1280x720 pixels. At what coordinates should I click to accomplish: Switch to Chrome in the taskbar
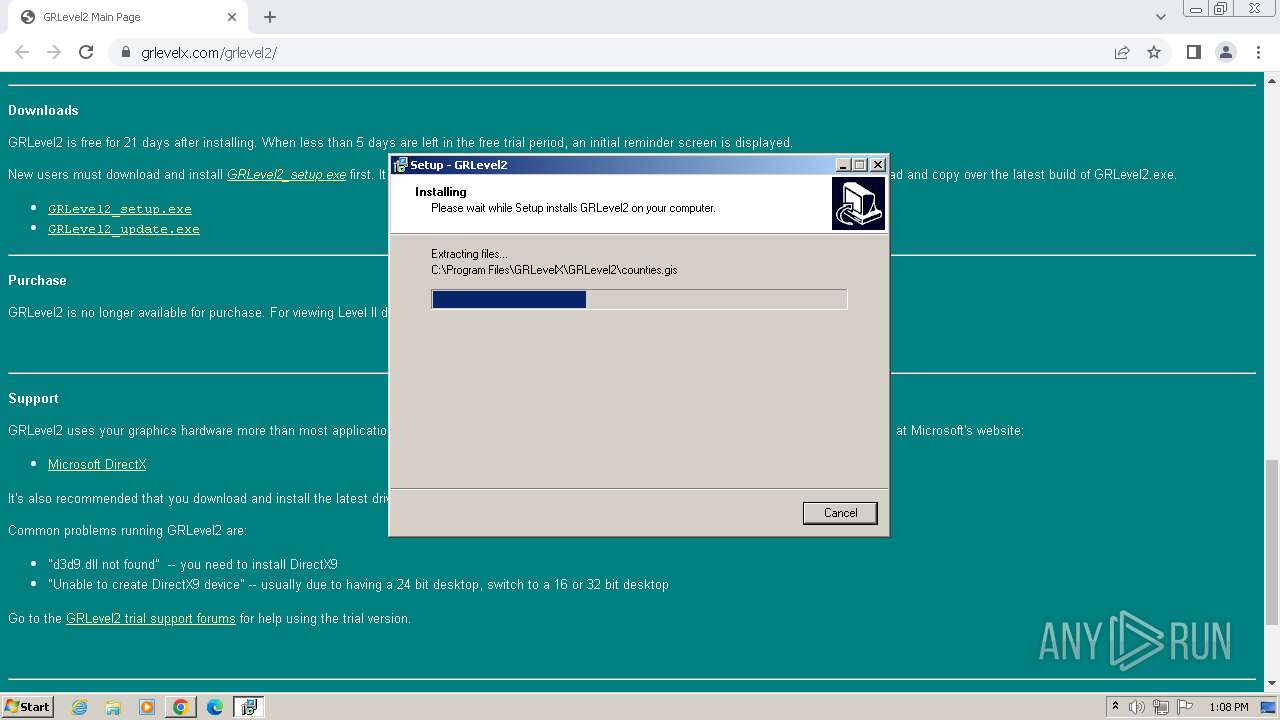[x=181, y=707]
